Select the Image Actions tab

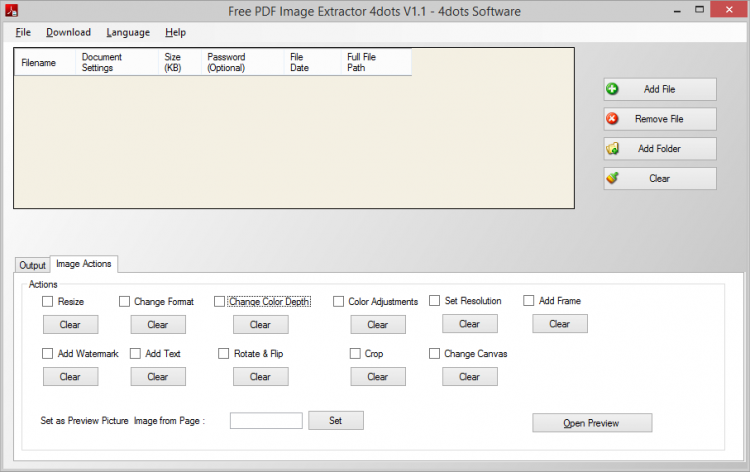[x=84, y=263]
